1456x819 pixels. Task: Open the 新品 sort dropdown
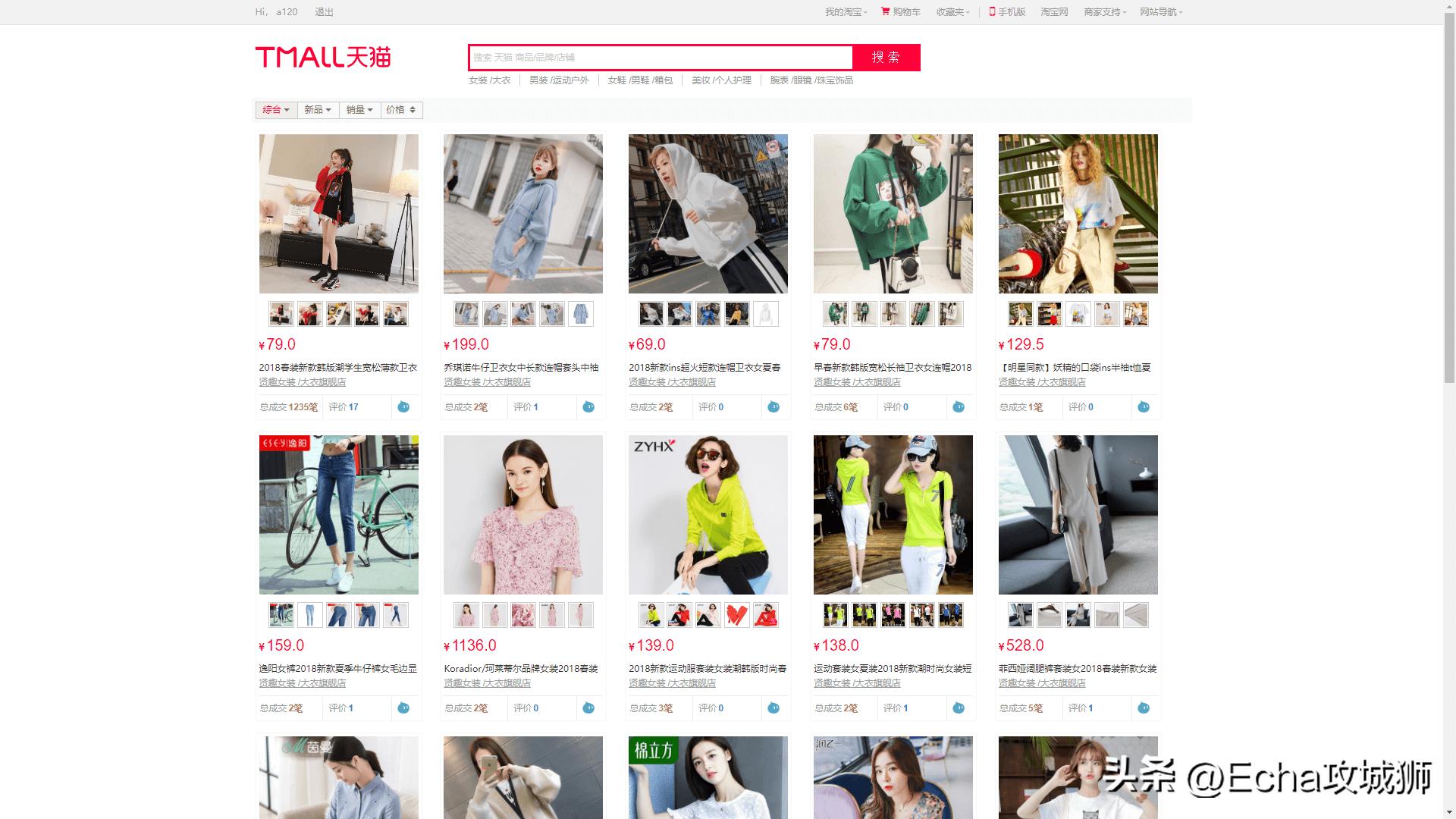318,110
